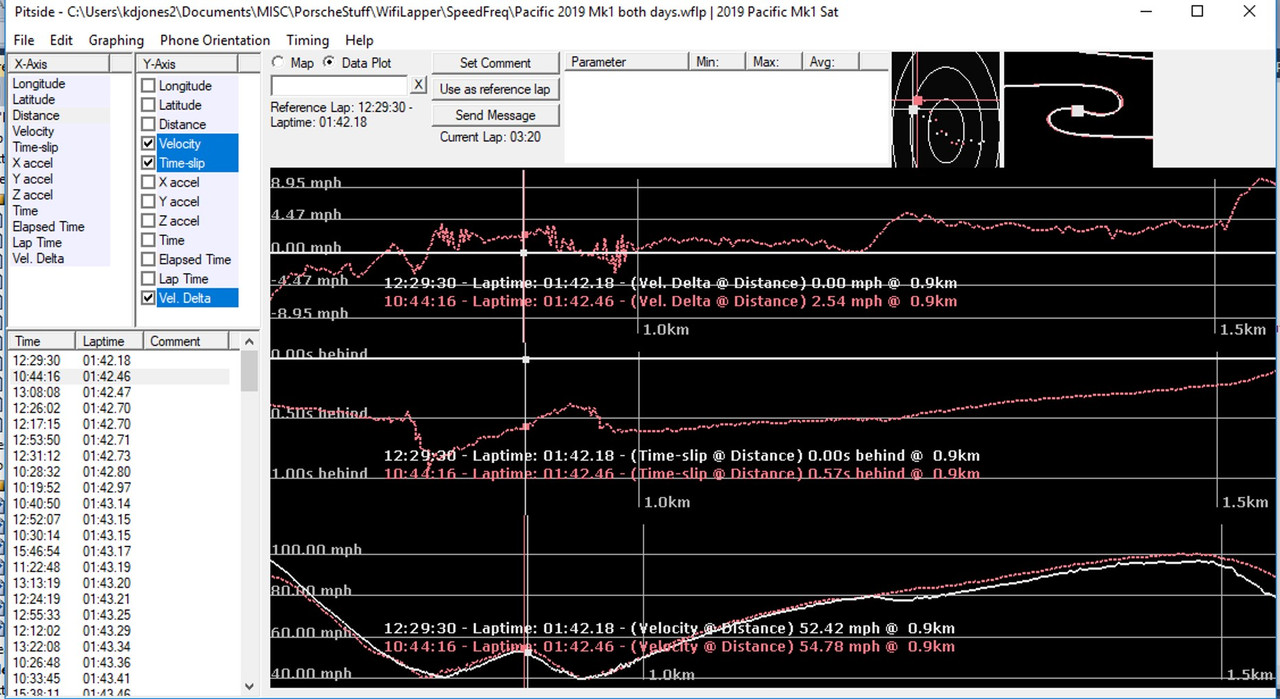The width and height of the screenshot is (1280, 699).
Task: Sort laps by the Time column header
Action: (x=42, y=341)
